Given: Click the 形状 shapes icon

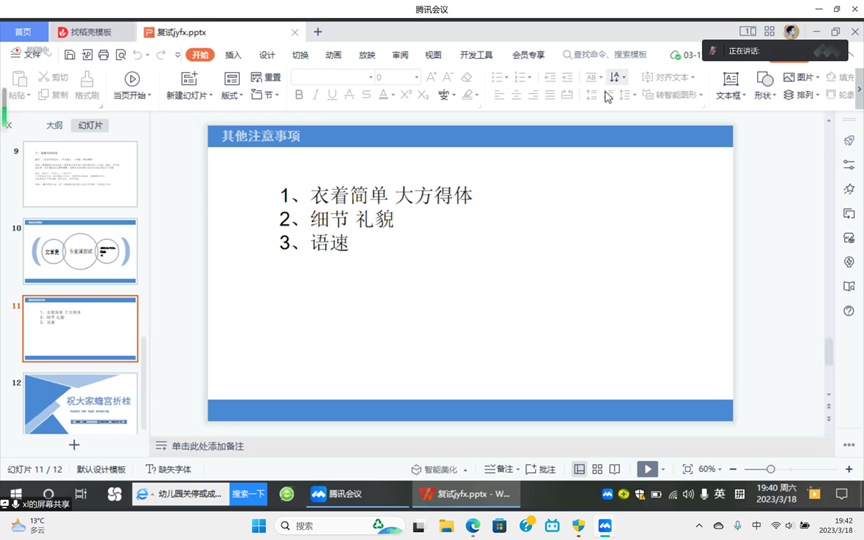Looking at the screenshot, I should click(764, 79).
